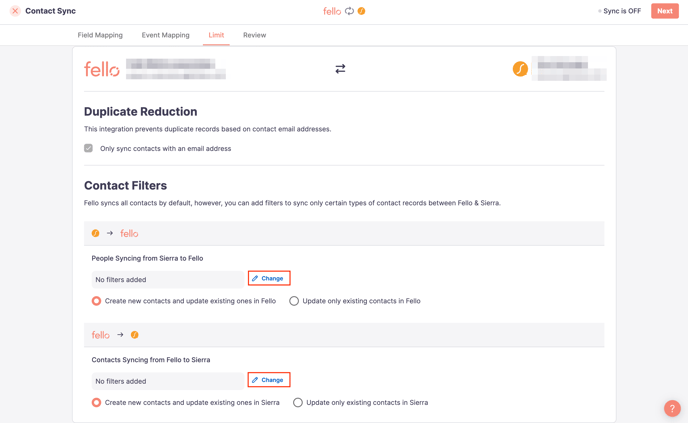Select Update only existing contacts in Fello
This screenshot has width=688, height=423.
(294, 301)
